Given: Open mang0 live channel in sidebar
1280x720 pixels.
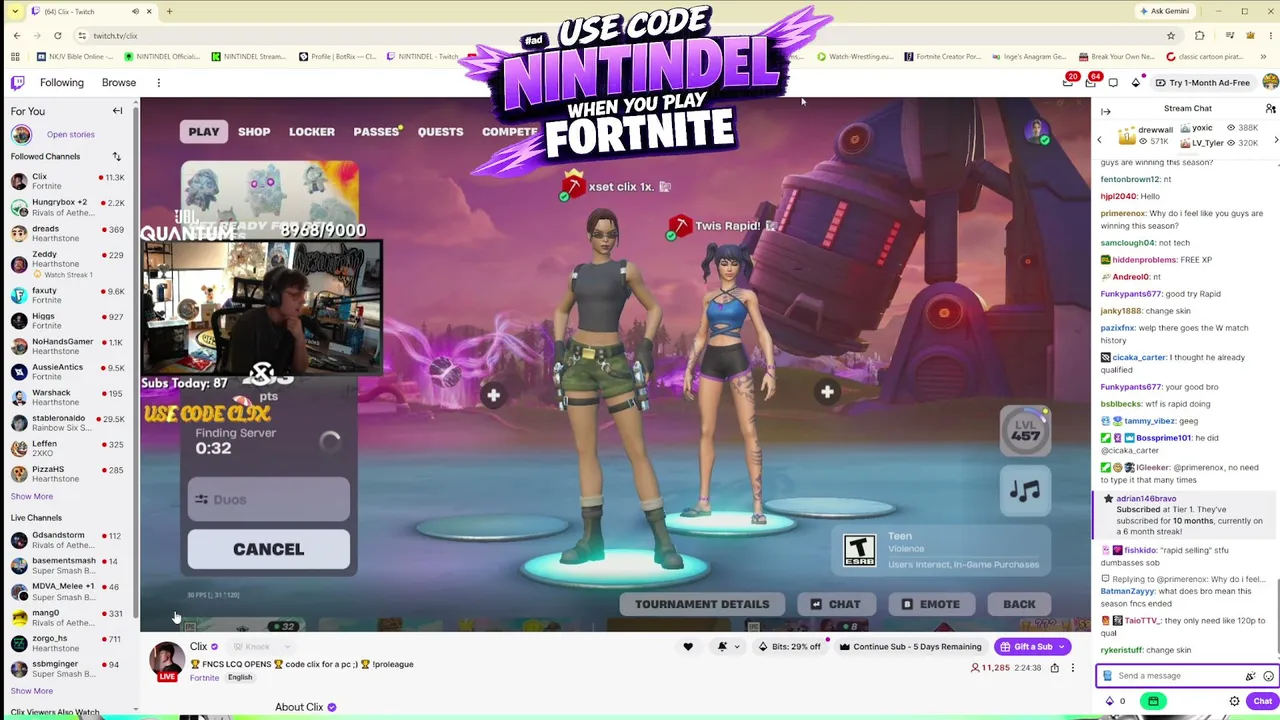Looking at the screenshot, I should (x=67, y=618).
